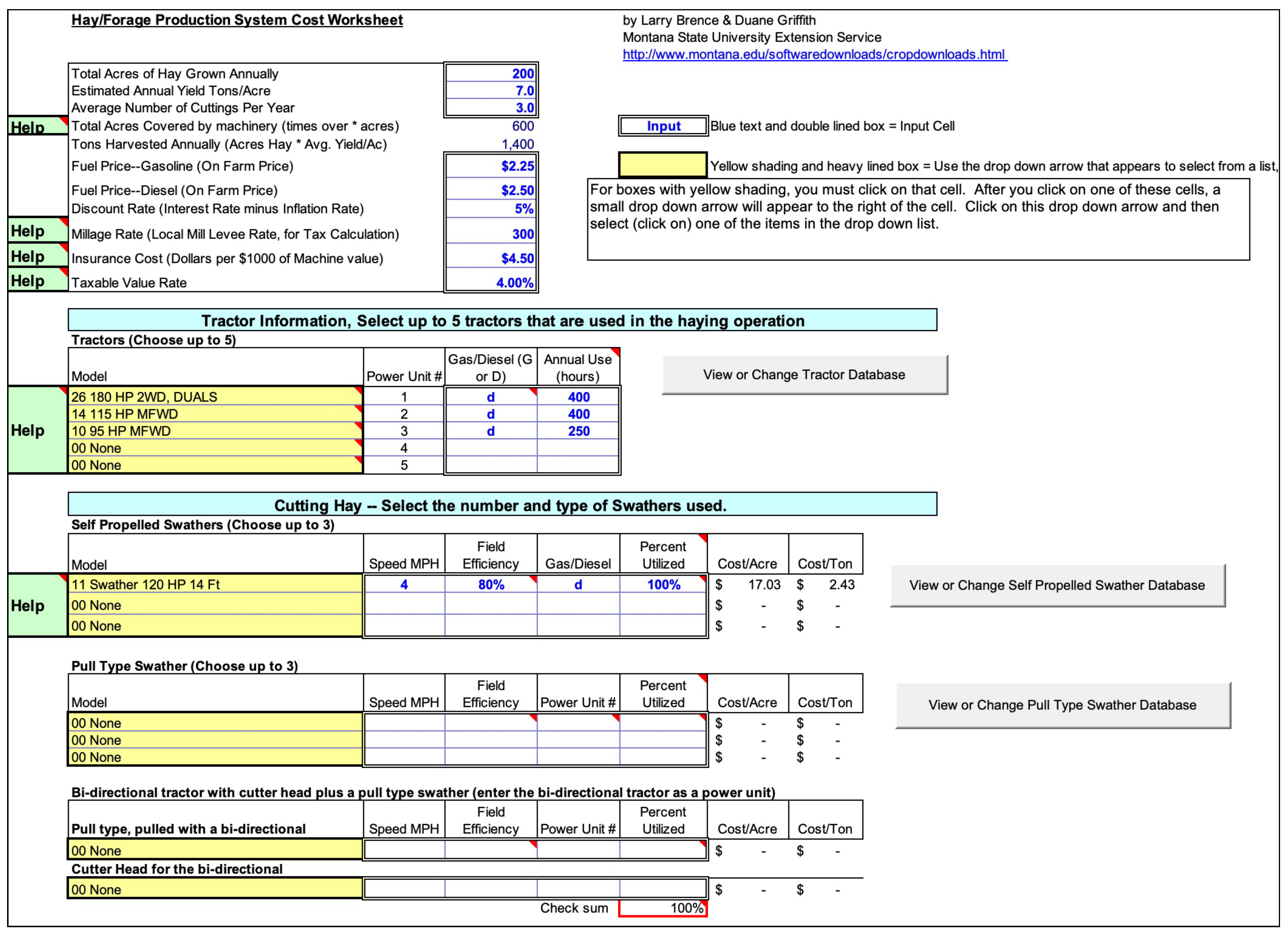Select Cutter Head for the bi-directional dropdown cell
Viewport: 1288px width, 934px height.
point(215,889)
